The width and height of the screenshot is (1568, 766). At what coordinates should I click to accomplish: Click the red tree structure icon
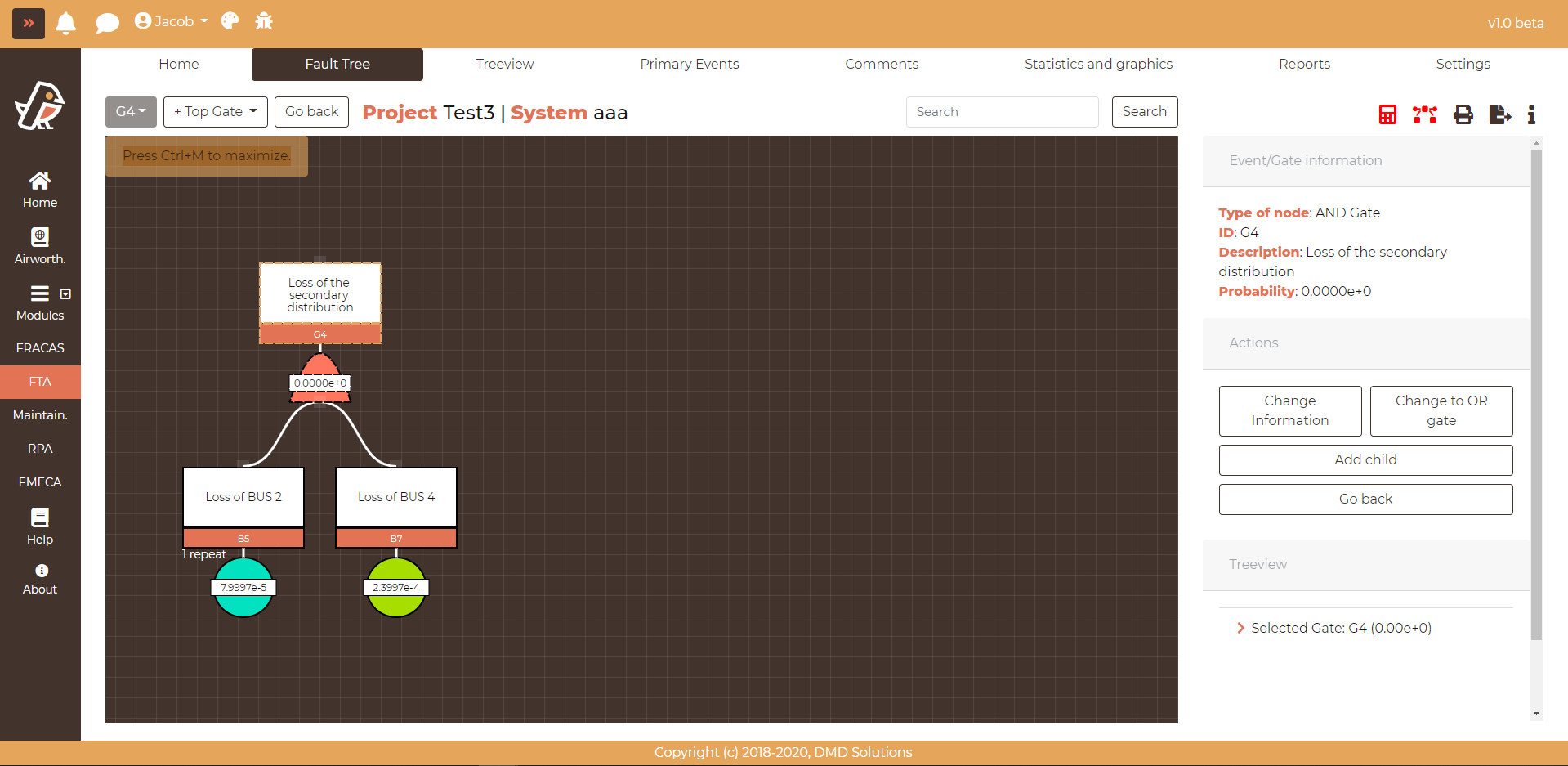1424,114
